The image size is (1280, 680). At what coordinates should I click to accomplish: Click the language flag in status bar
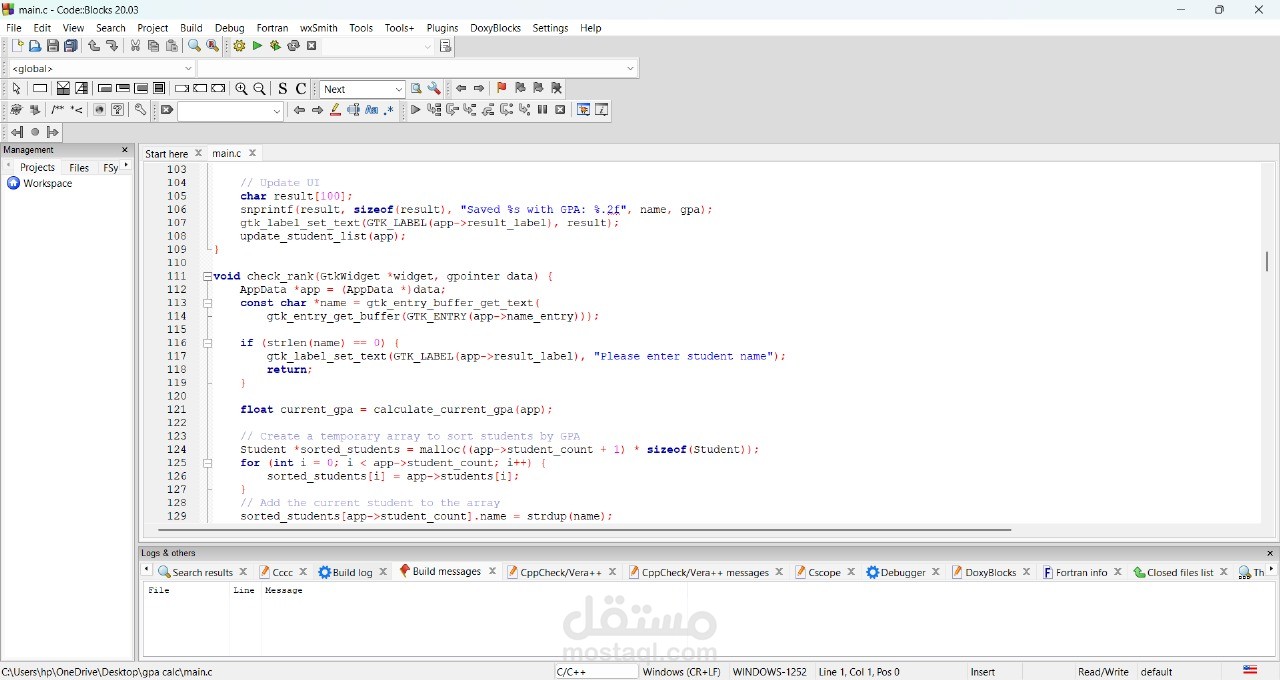point(1250,671)
